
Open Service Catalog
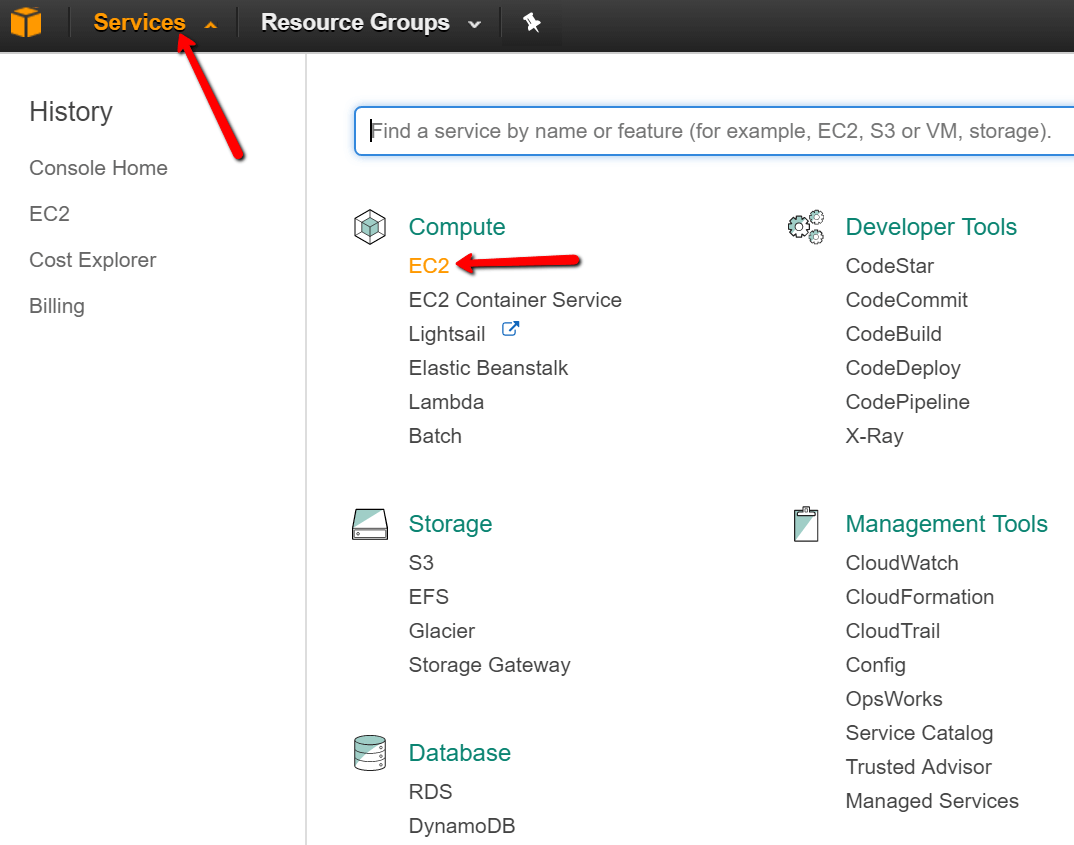click(x=919, y=733)
